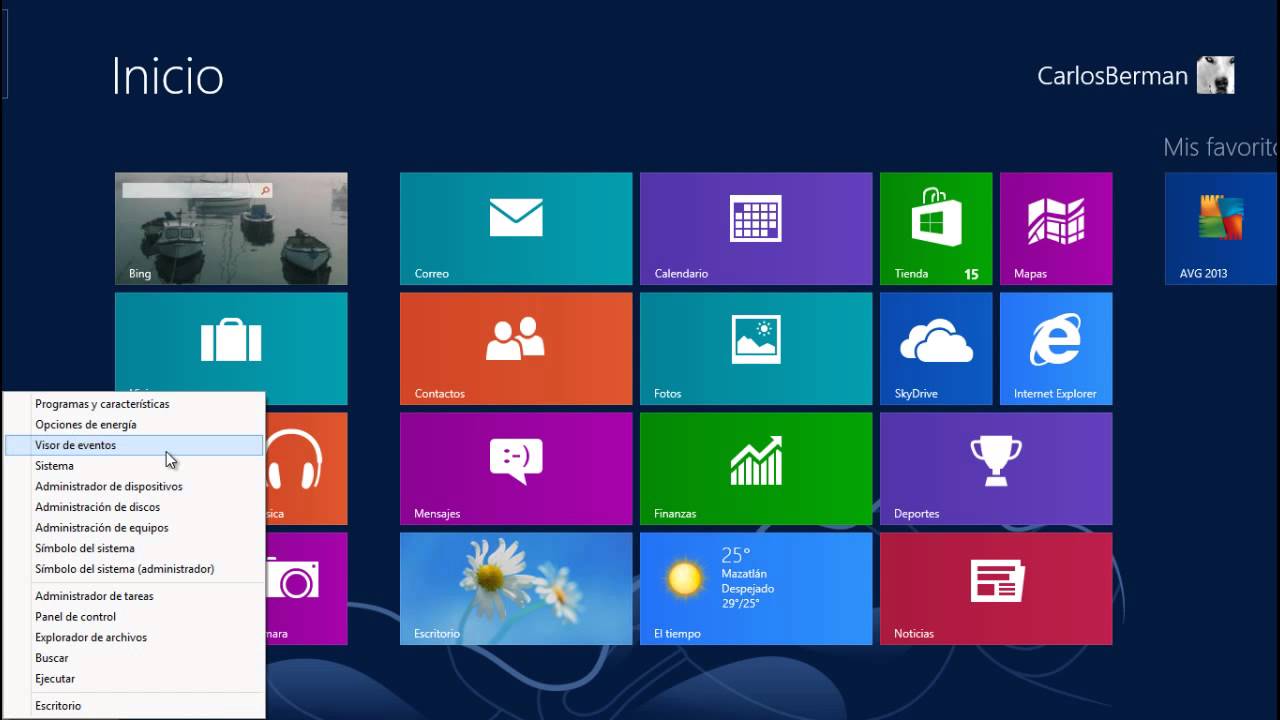This screenshot has width=1280, height=720.
Task: Open the travel suitcase tile
Action: (231, 342)
